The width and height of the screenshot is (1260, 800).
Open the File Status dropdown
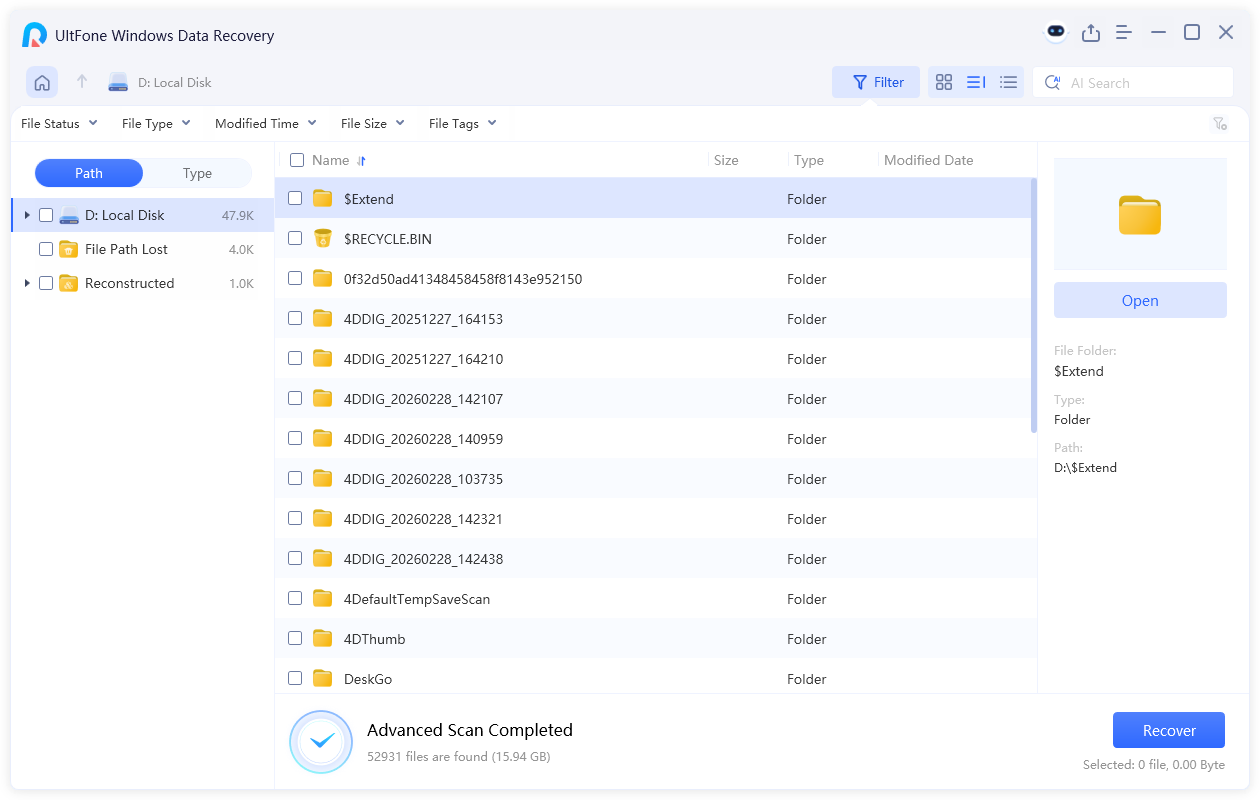[x=59, y=124]
